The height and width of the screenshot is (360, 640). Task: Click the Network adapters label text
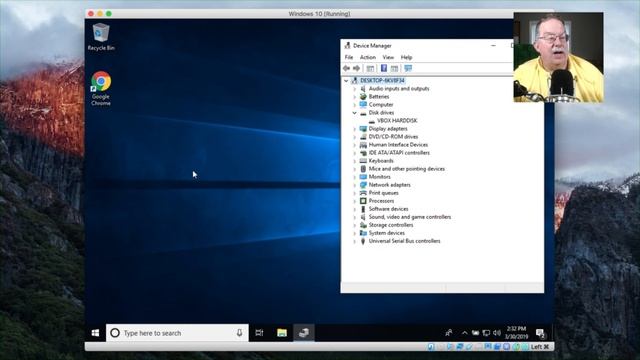point(389,185)
